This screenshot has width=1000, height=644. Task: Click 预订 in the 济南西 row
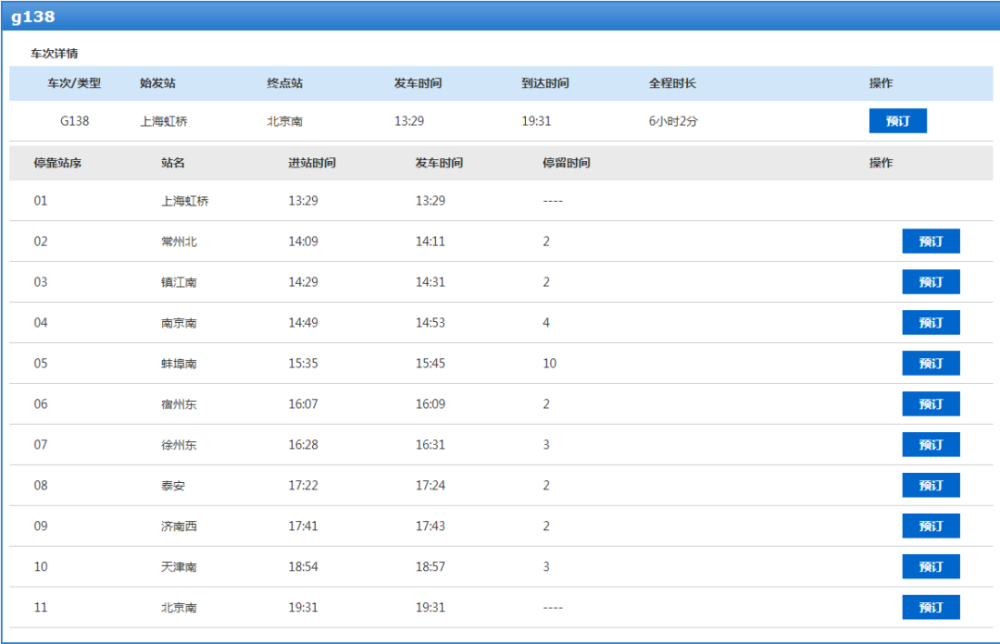(930, 526)
